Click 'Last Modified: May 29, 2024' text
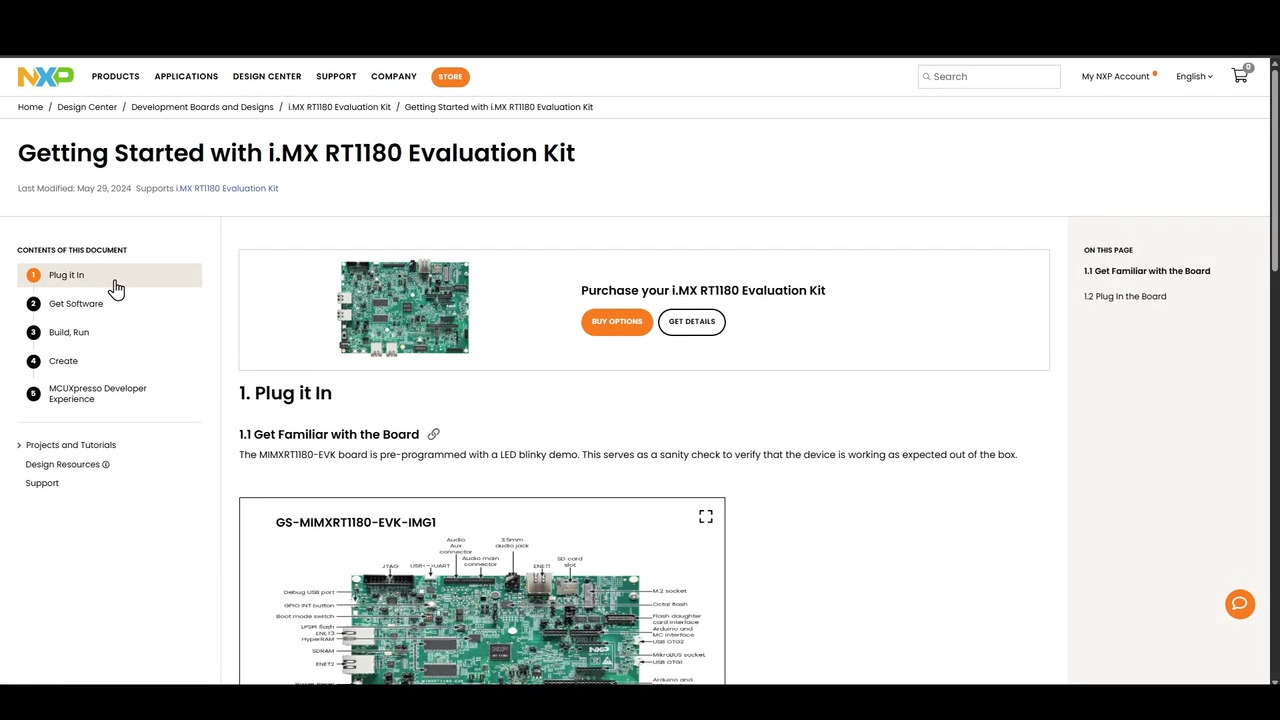The image size is (1280, 720). click(x=74, y=188)
